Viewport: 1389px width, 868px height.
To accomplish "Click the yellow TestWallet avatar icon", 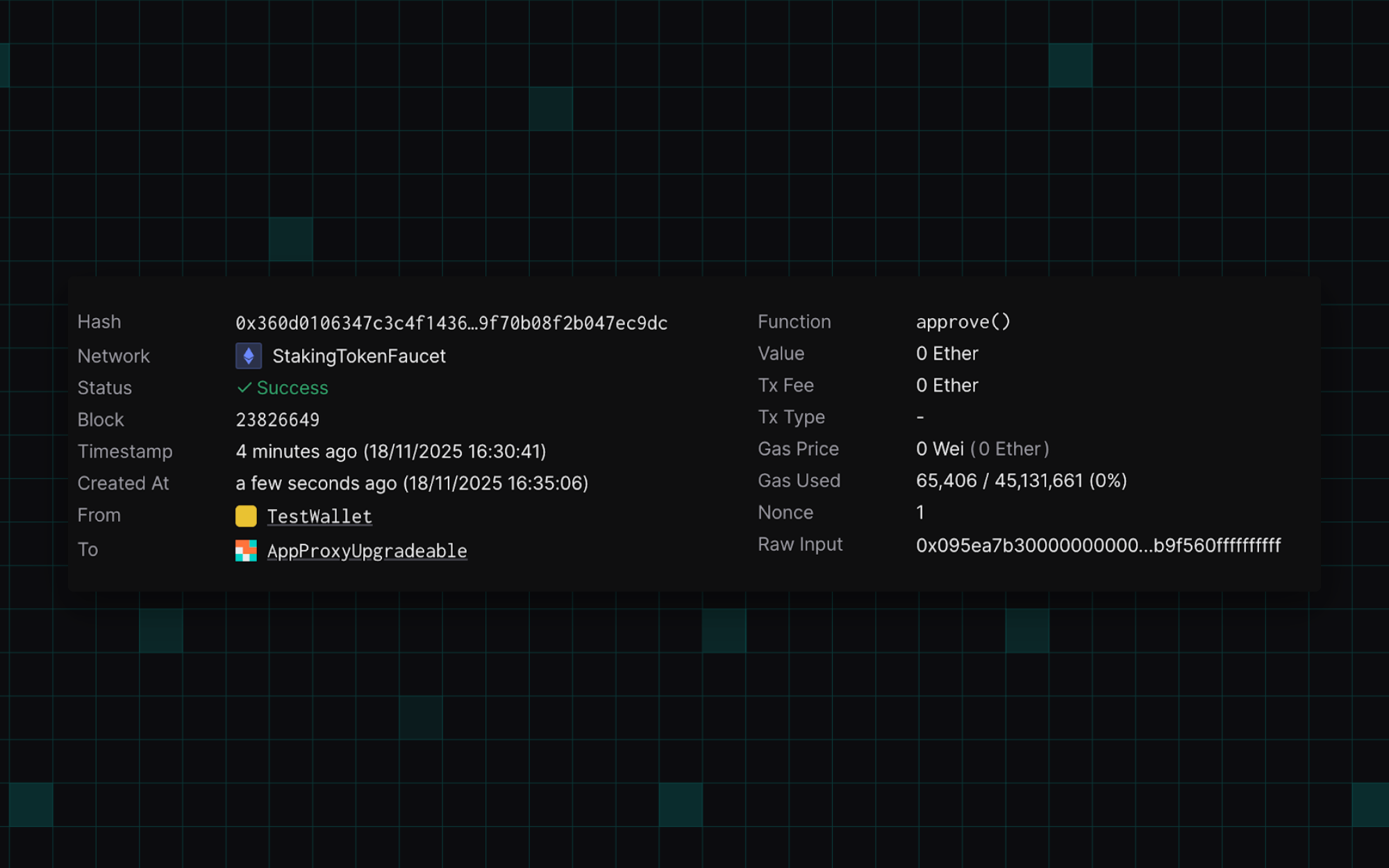I will pos(246,516).
